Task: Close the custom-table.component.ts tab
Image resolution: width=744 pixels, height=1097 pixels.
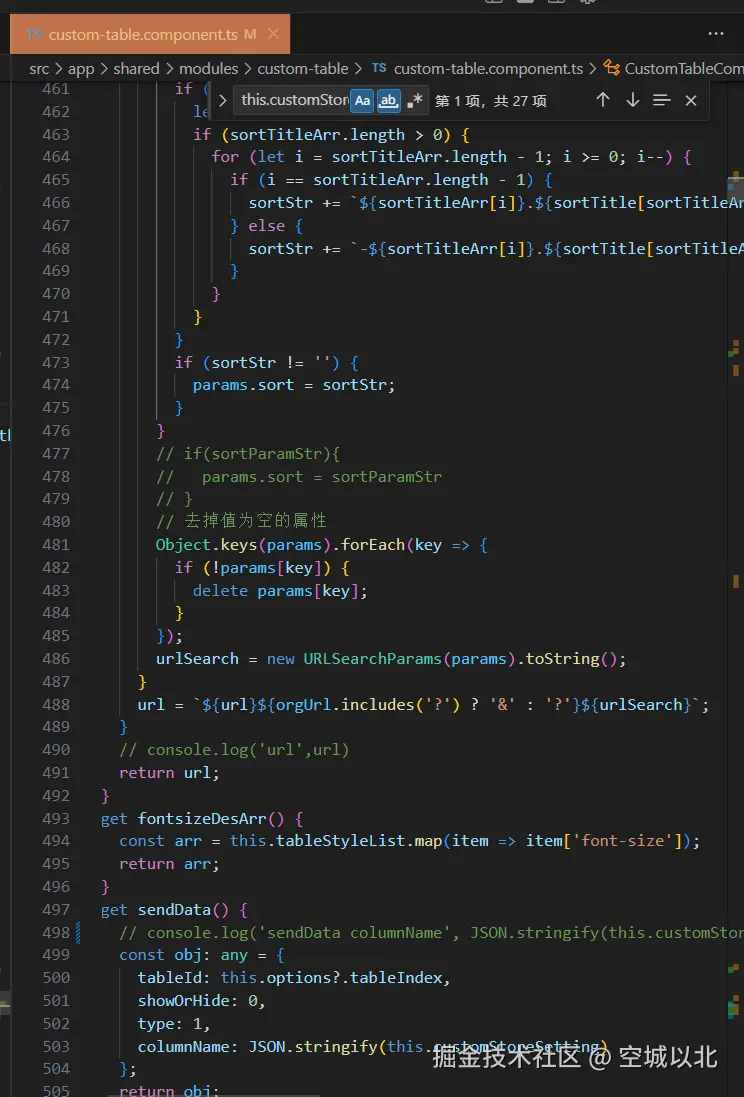Action: [x=272, y=34]
